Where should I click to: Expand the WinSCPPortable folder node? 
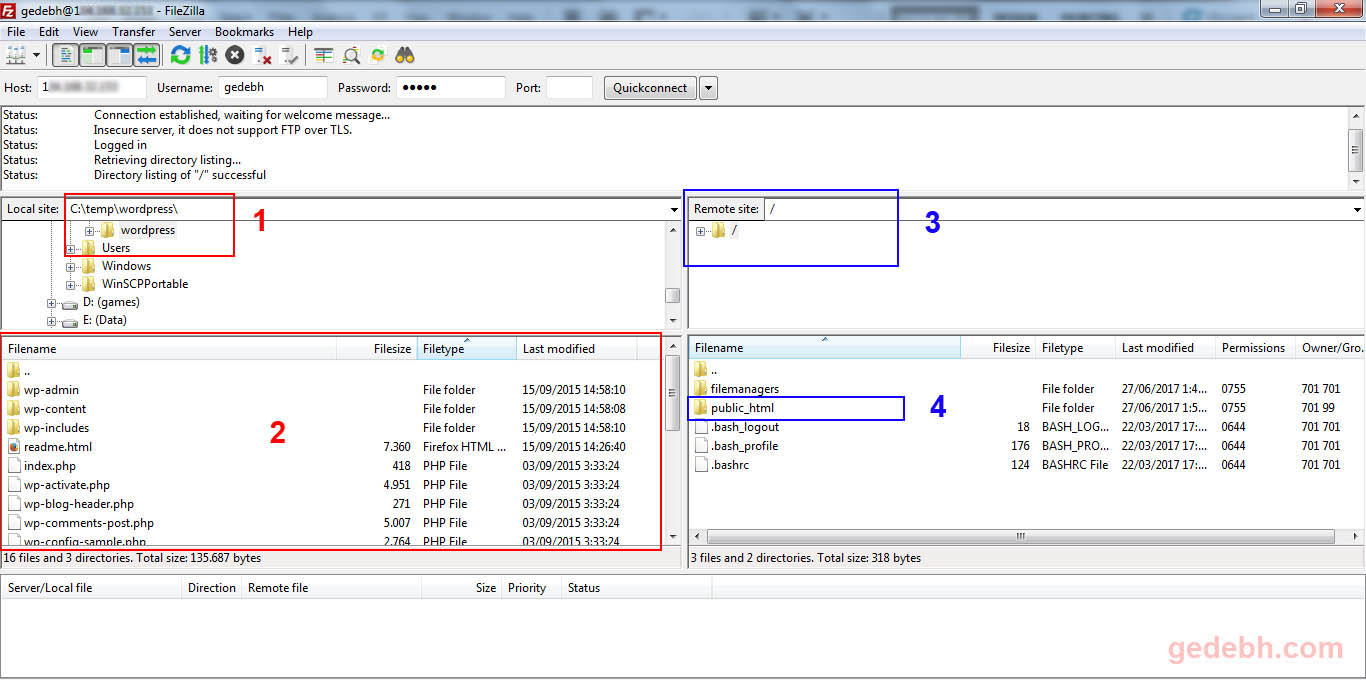coord(71,285)
